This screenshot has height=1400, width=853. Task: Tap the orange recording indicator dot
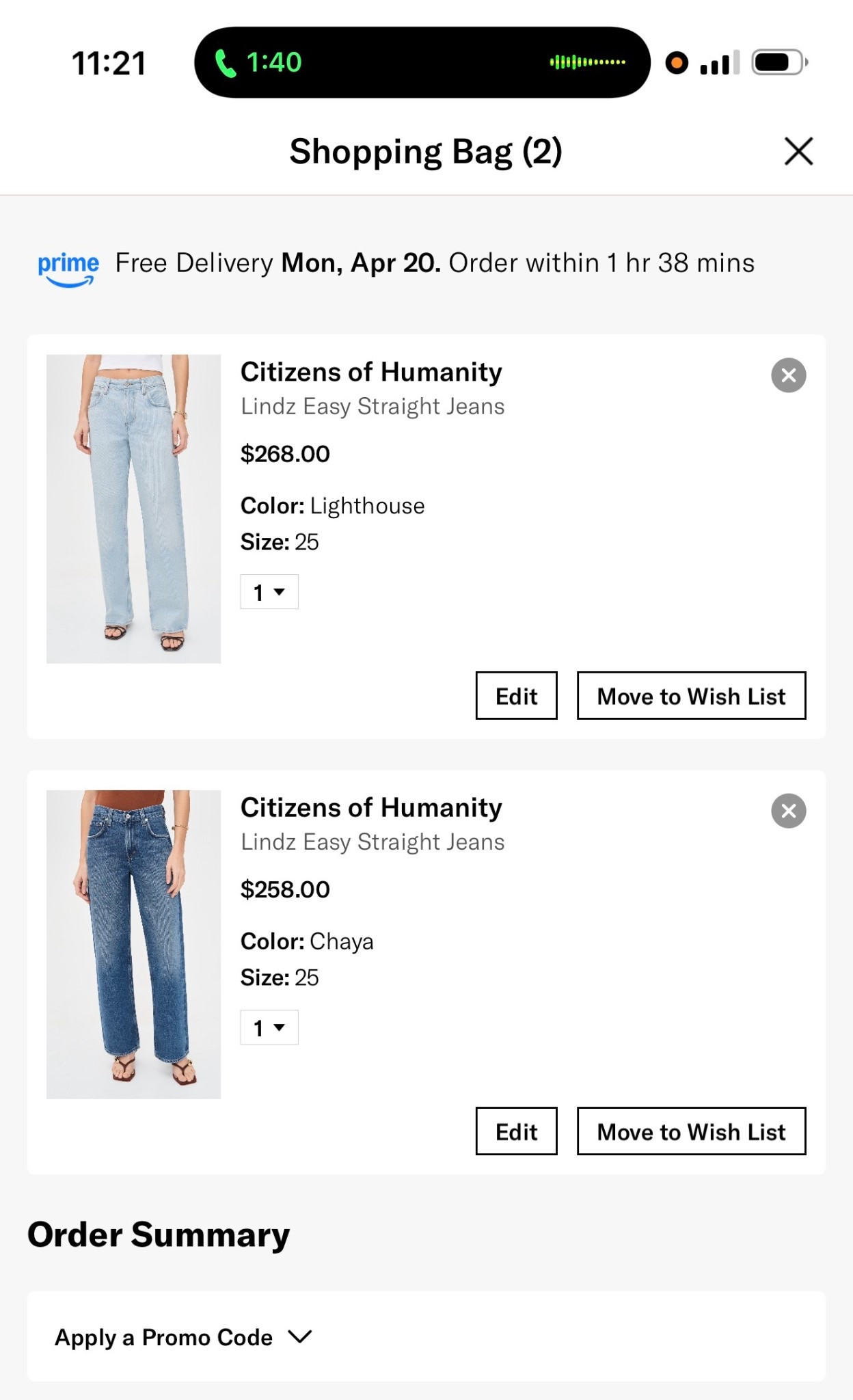pyautogui.click(x=677, y=63)
